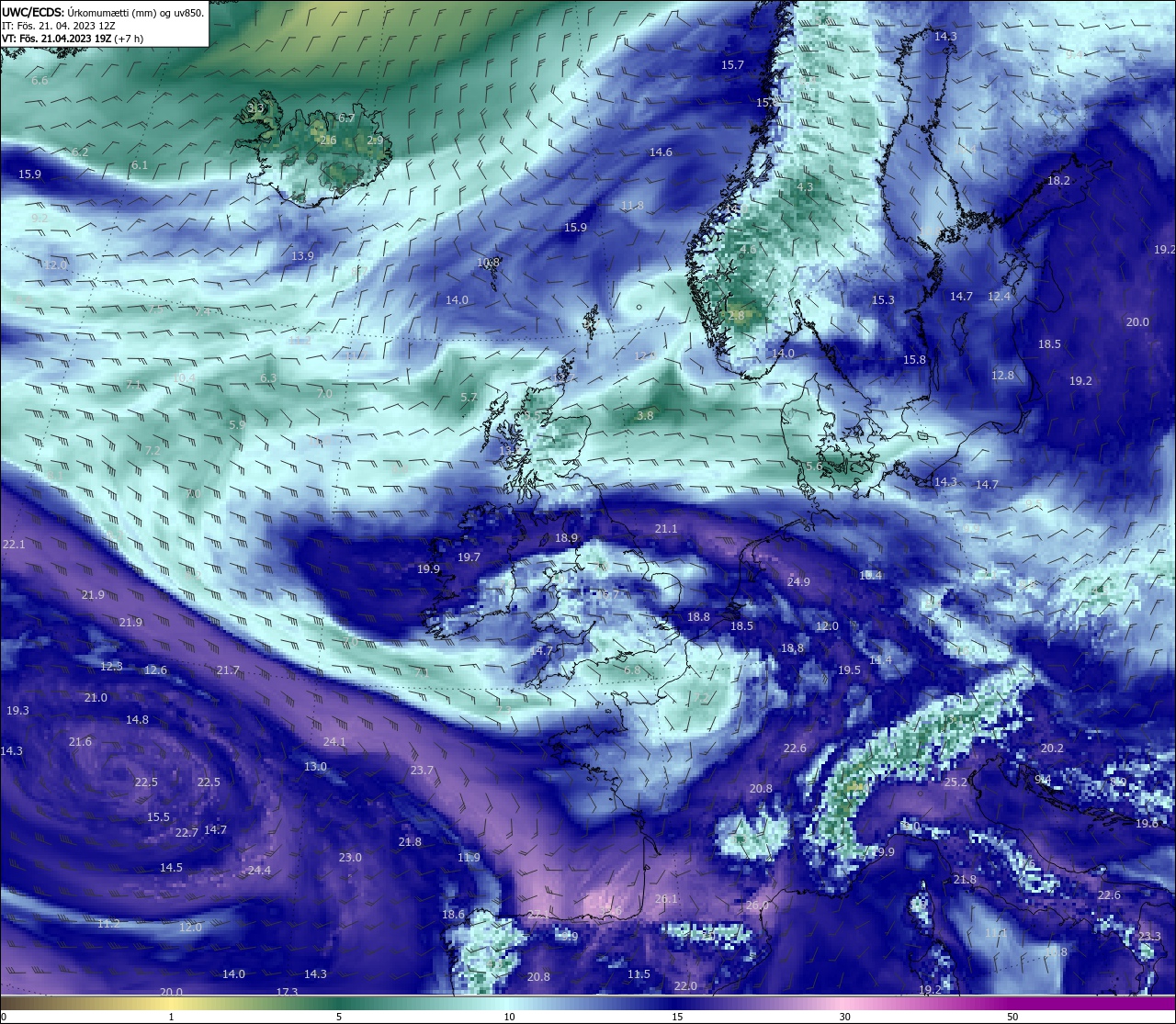This screenshot has width=1176, height=1024.
Task: Click the 18.9 value over northern England
Action: [567, 538]
